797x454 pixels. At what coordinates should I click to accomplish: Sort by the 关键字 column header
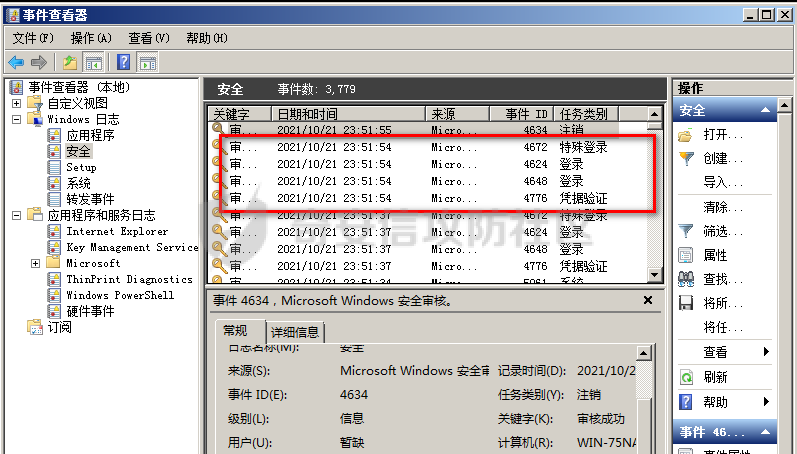coord(240,114)
